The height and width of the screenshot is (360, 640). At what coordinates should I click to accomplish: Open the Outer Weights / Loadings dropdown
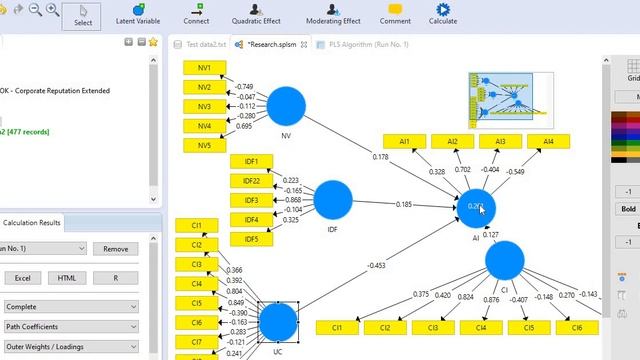71,347
